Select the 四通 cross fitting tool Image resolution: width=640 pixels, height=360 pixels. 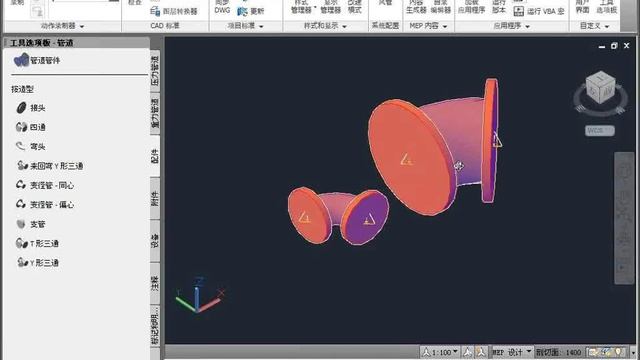[x=31, y=127]
